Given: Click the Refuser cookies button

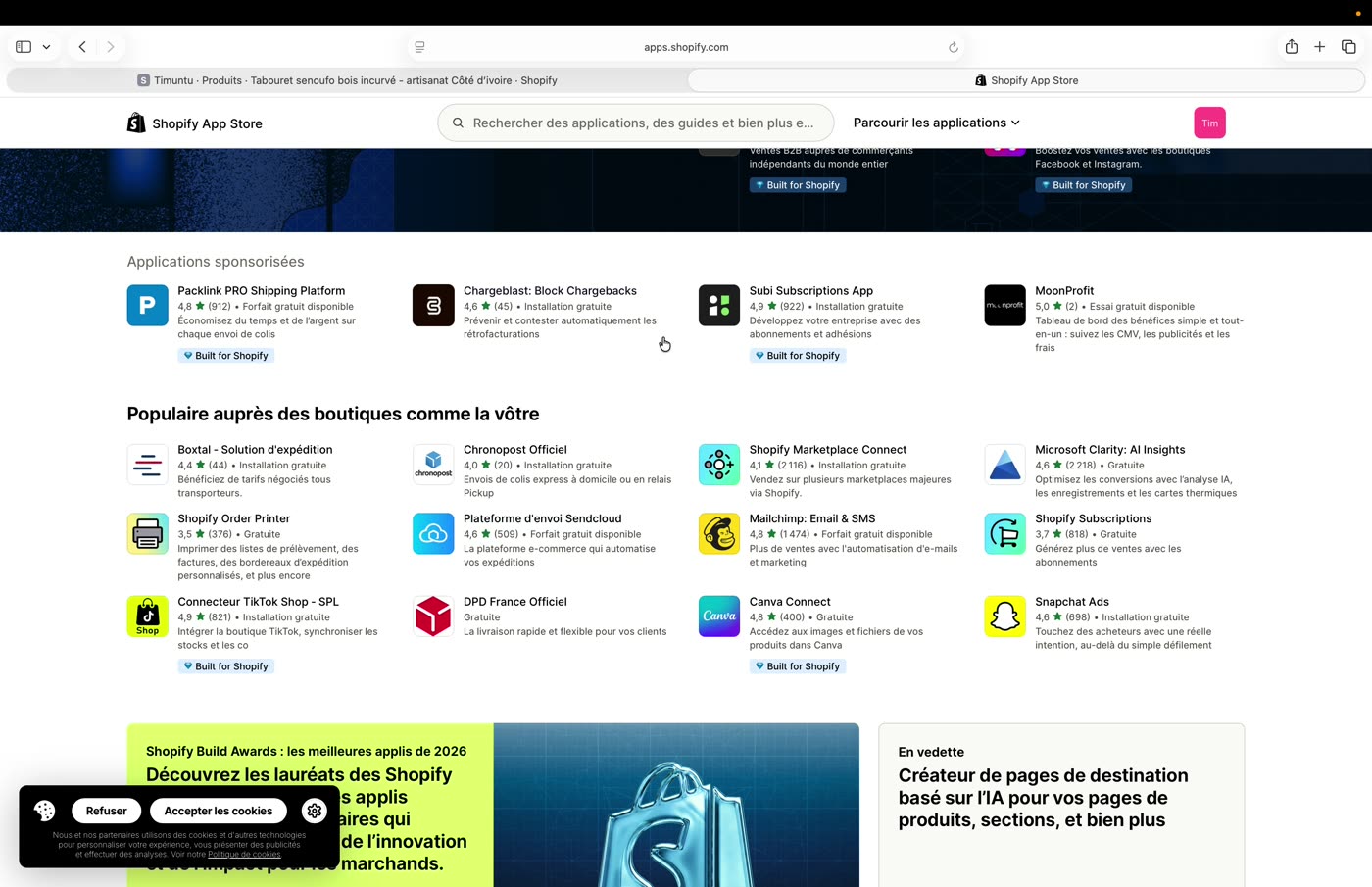Looking at the screenshot, I should coord(106,811).
